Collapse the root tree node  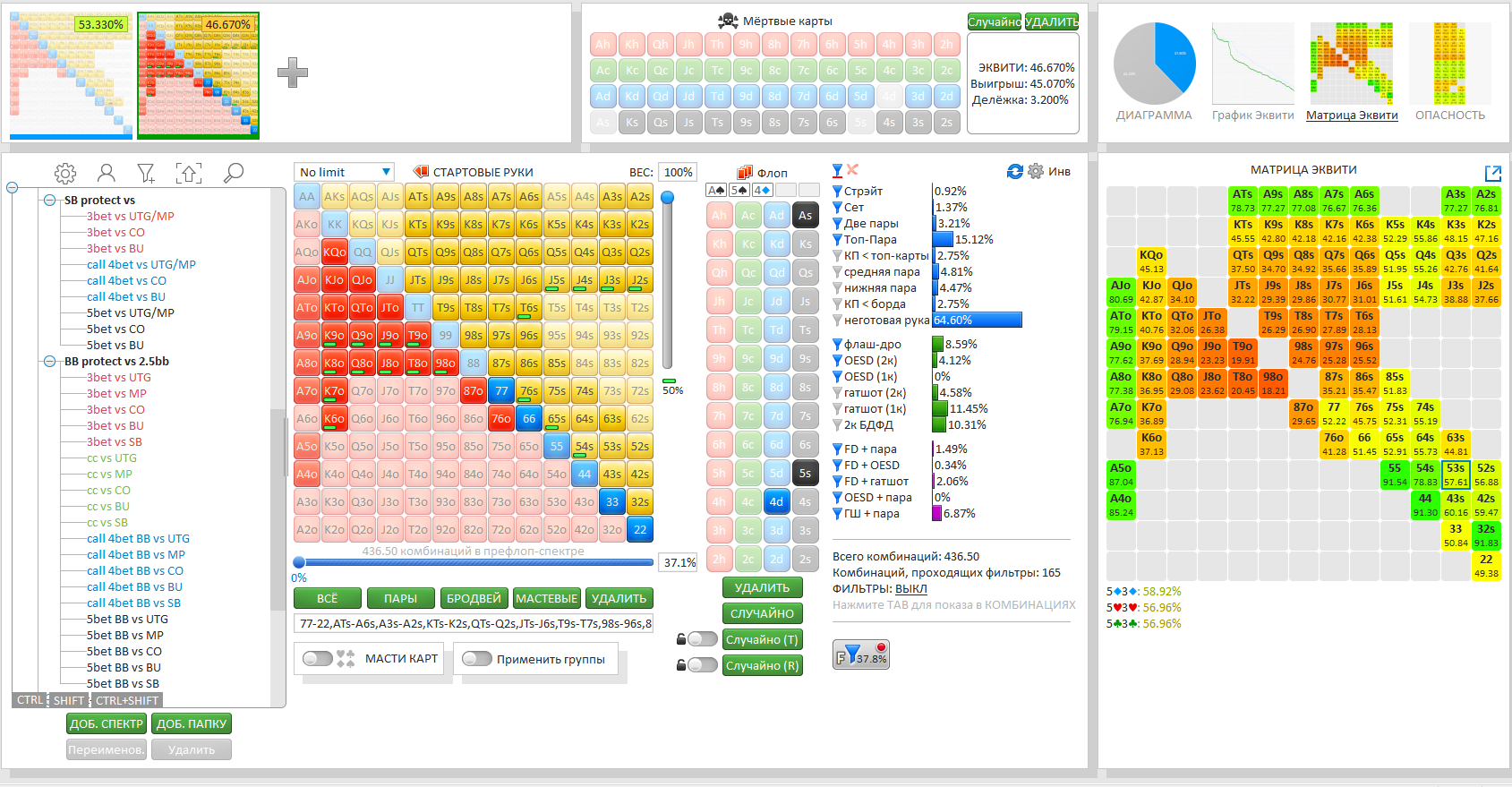click(13, 188)
